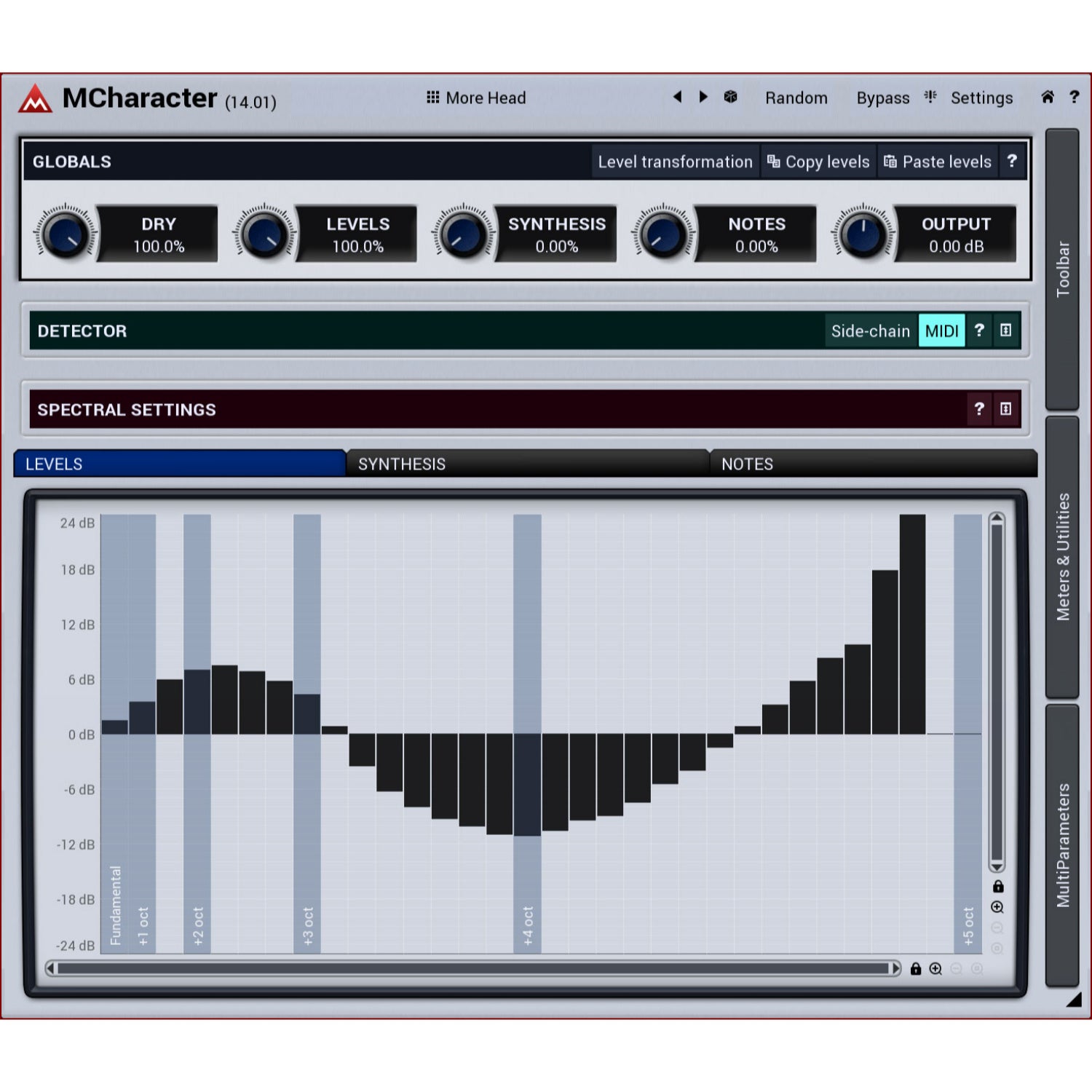Image resolution: width=1092 pixels, height=1092 pixels.
Task: Click the OUTPUT knob
Action: [863, 234]
